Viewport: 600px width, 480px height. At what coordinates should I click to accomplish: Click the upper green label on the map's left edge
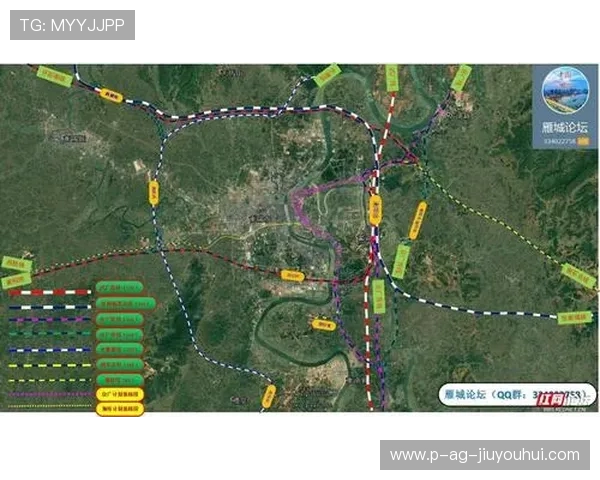(14, 264)
